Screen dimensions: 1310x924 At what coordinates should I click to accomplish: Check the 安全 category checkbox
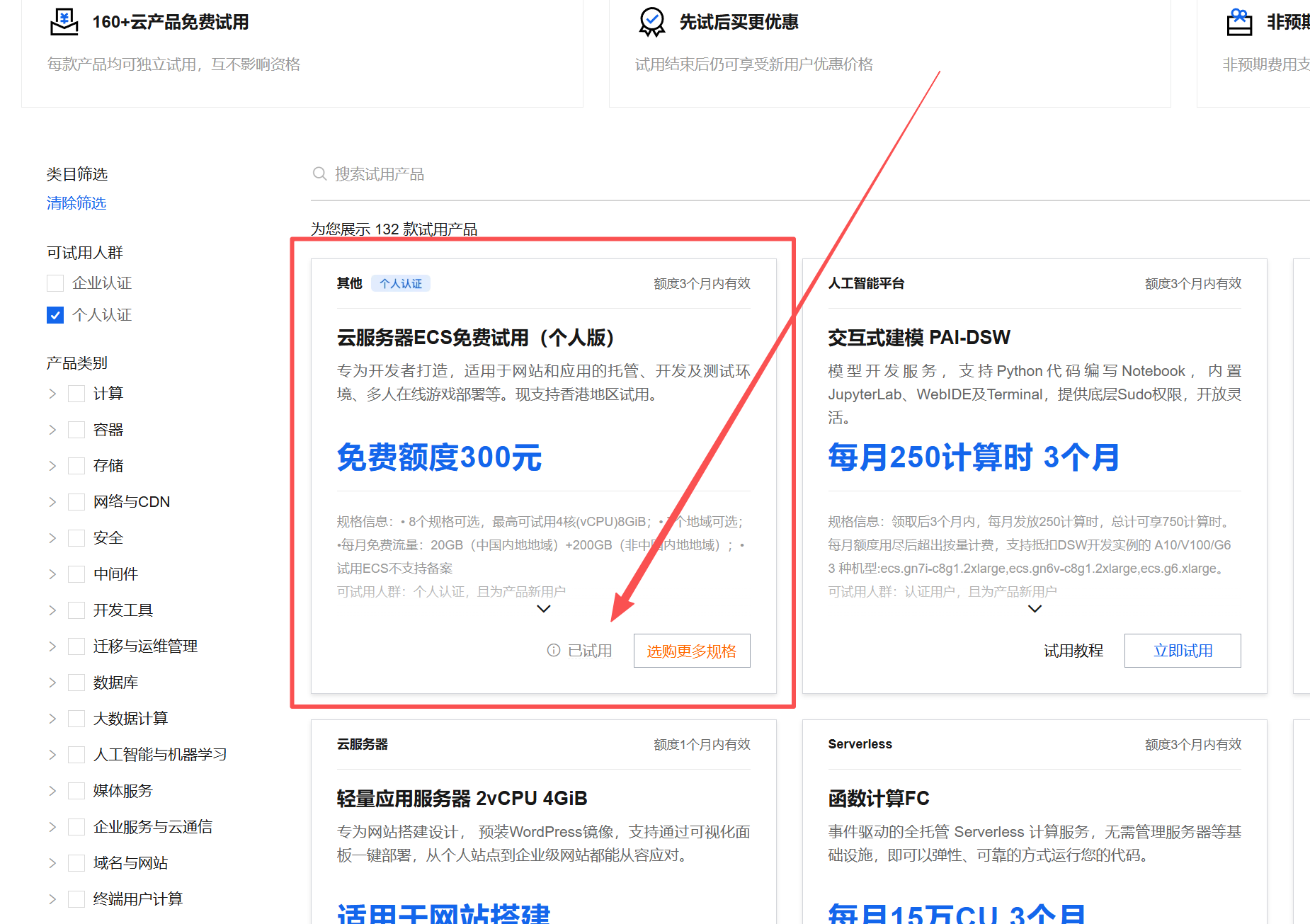(76, 538)
